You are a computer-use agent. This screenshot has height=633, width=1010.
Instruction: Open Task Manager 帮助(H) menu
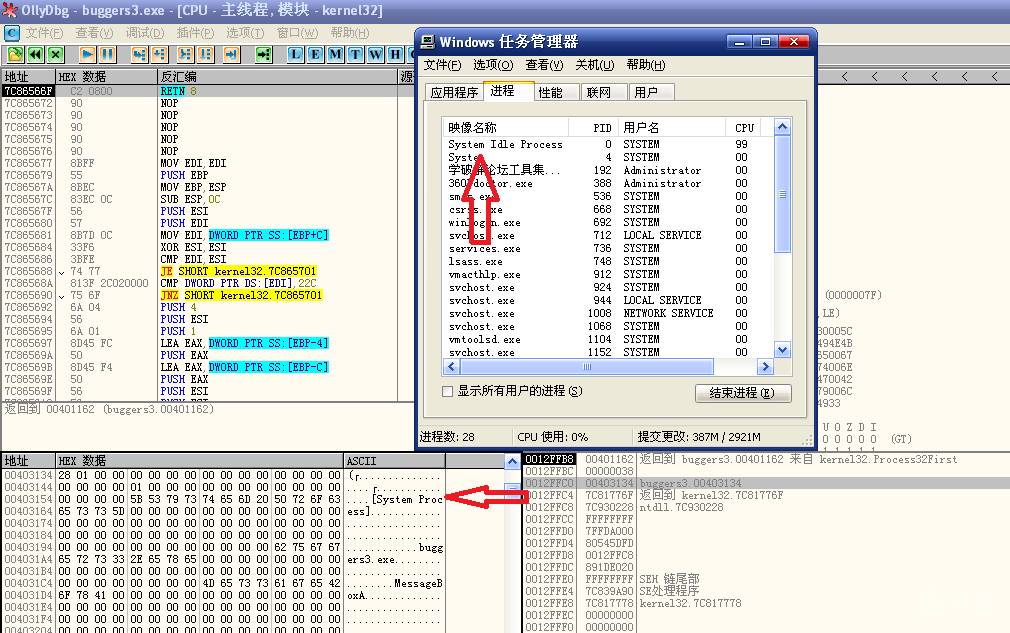pyautogui.click(x=646, y=65)
